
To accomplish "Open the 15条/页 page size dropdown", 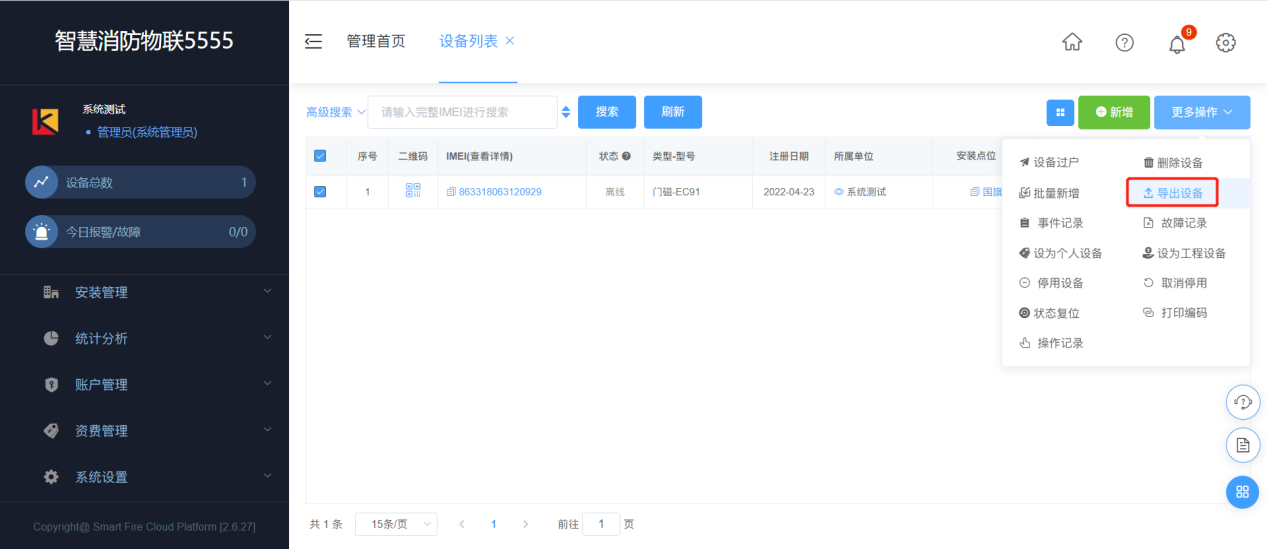I will (x=396, y=524).
